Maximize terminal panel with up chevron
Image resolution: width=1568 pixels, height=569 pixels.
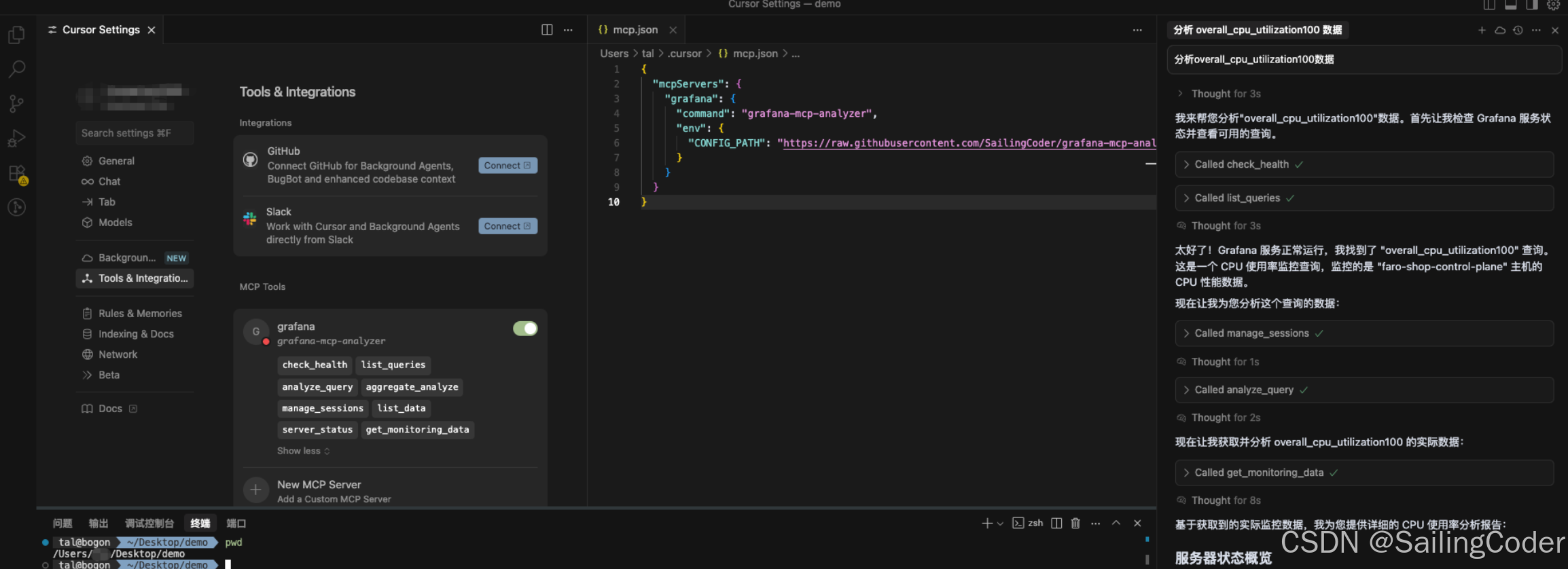pyautogui.click(x=1116, y=523)
